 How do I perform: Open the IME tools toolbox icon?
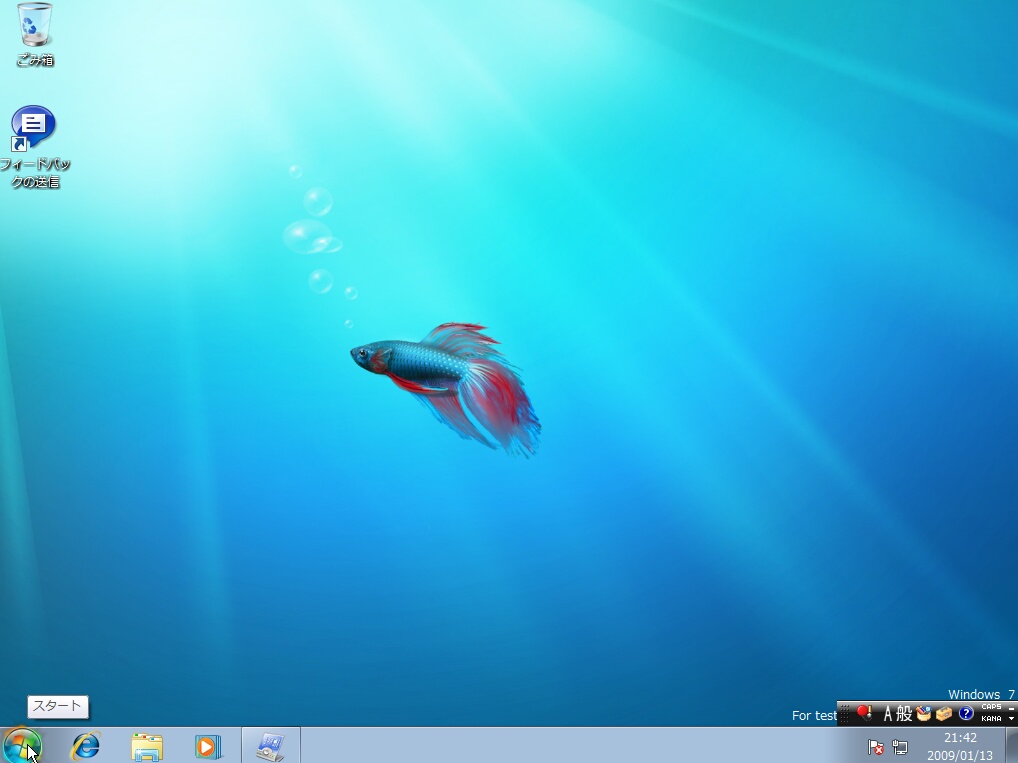coord(944,714)
